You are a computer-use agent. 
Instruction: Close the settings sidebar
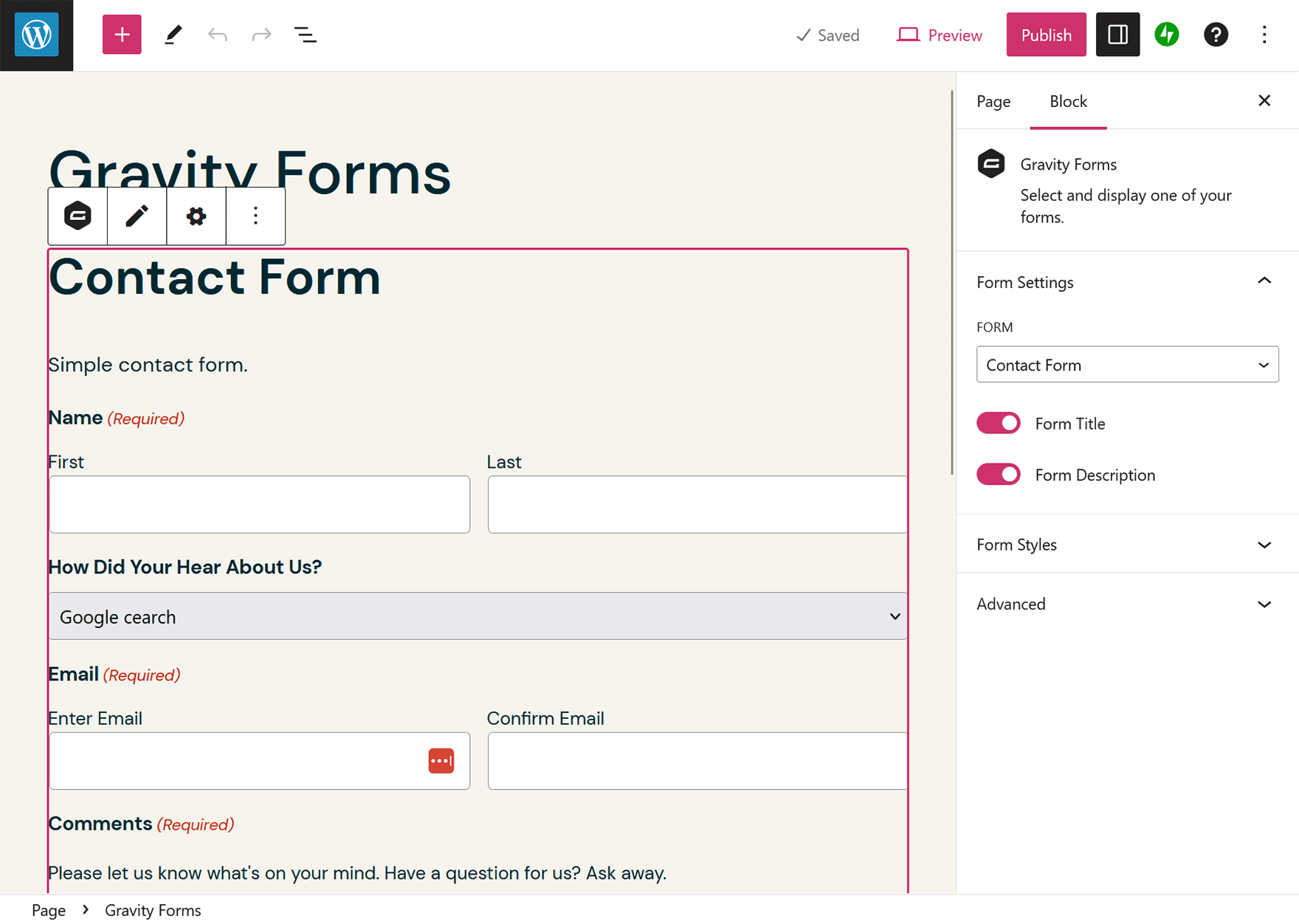tap(1264, 100)
